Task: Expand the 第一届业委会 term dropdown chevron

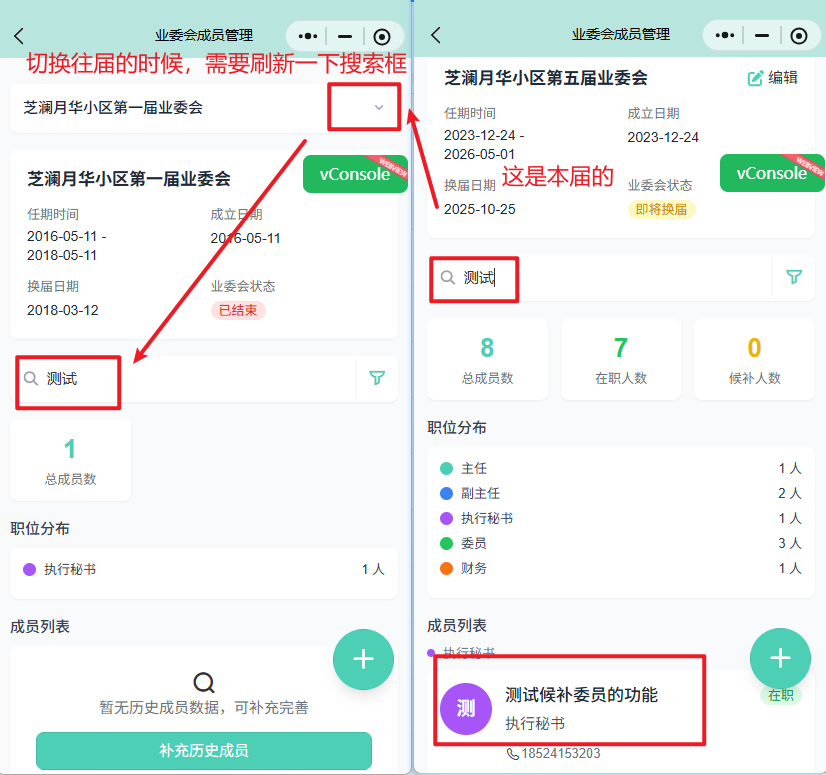Action: click(379, 107)
